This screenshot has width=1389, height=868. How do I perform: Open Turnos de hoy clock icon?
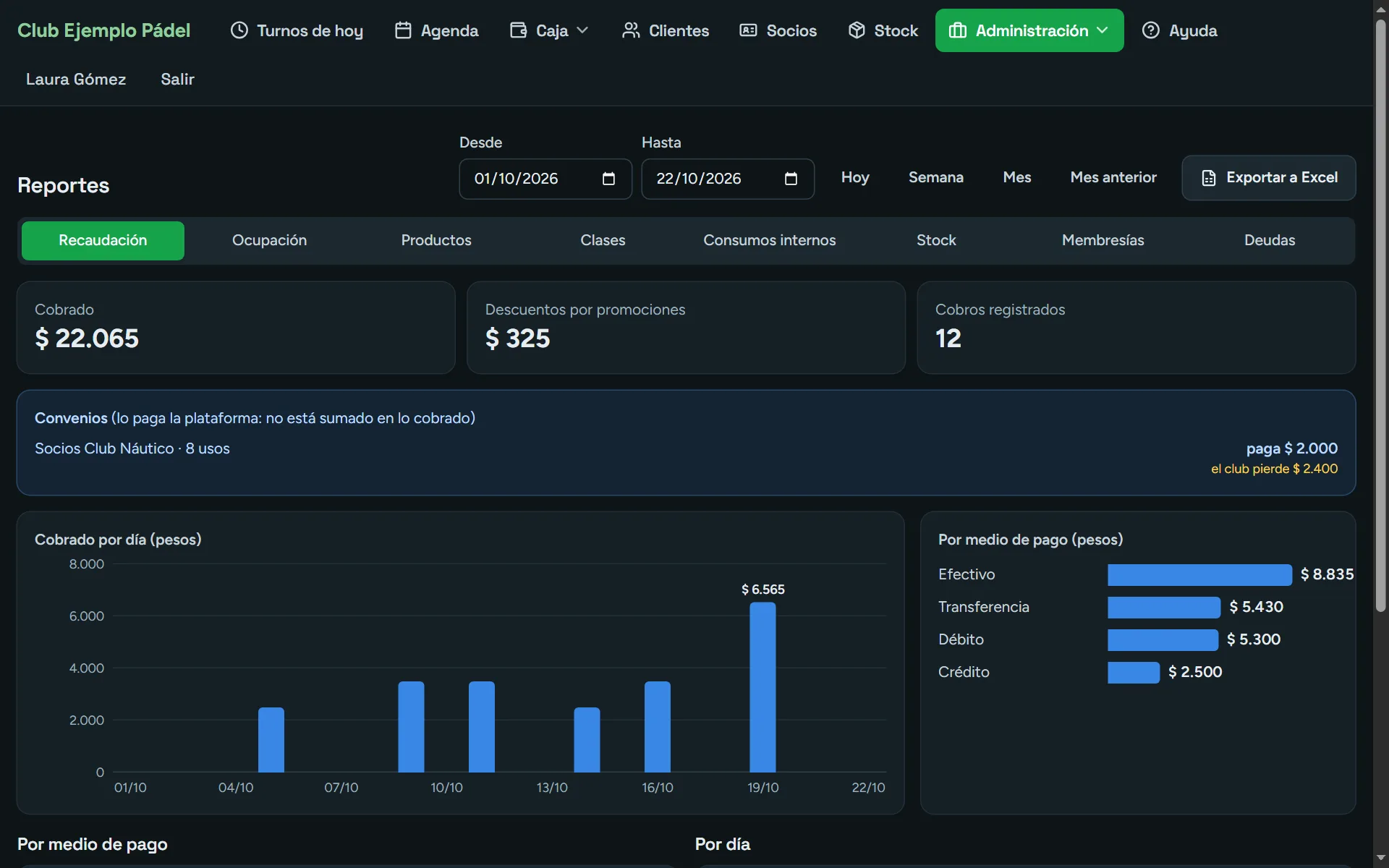point(239,30)
